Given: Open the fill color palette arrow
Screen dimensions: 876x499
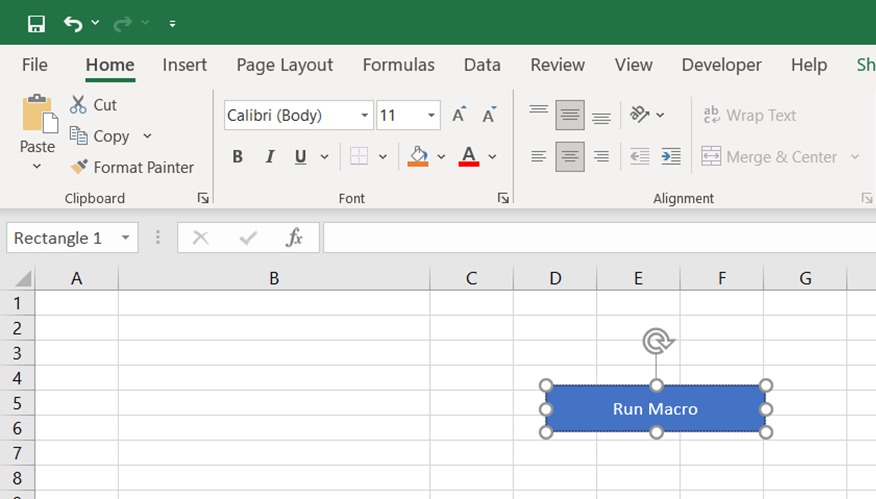Looking at the screenshot, I should coord(441,156).
